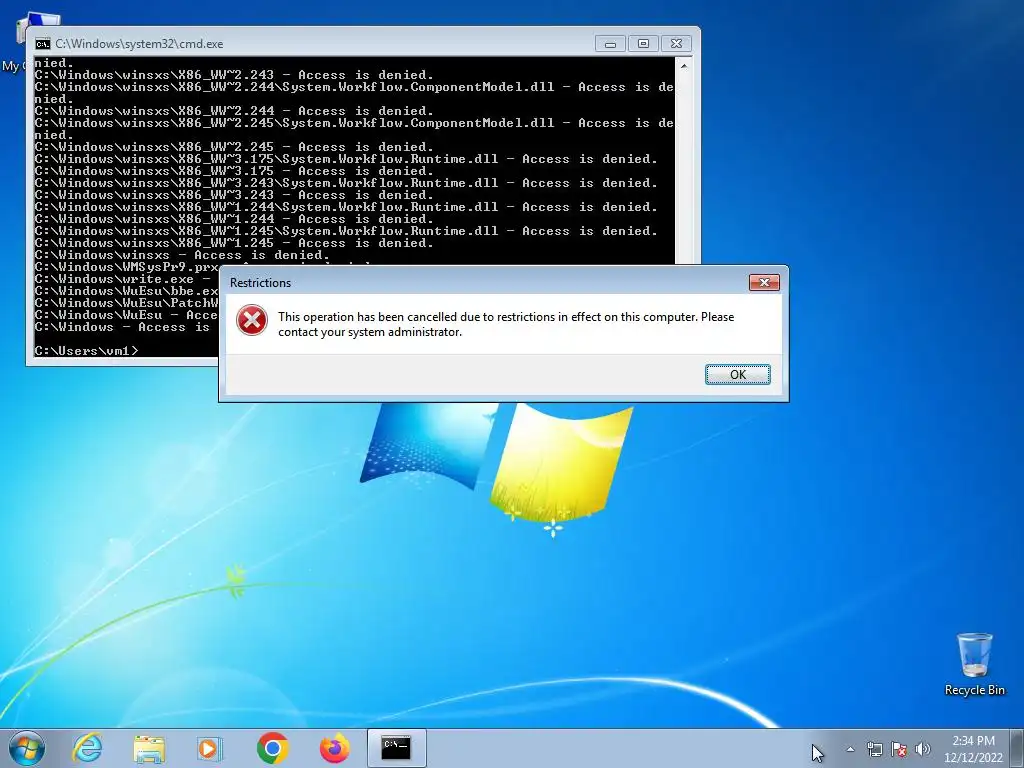Viewport: 1024px width, 768px height.
Task: Click the red error icon in the Restrictions dialog
Action: coord(251,321)
